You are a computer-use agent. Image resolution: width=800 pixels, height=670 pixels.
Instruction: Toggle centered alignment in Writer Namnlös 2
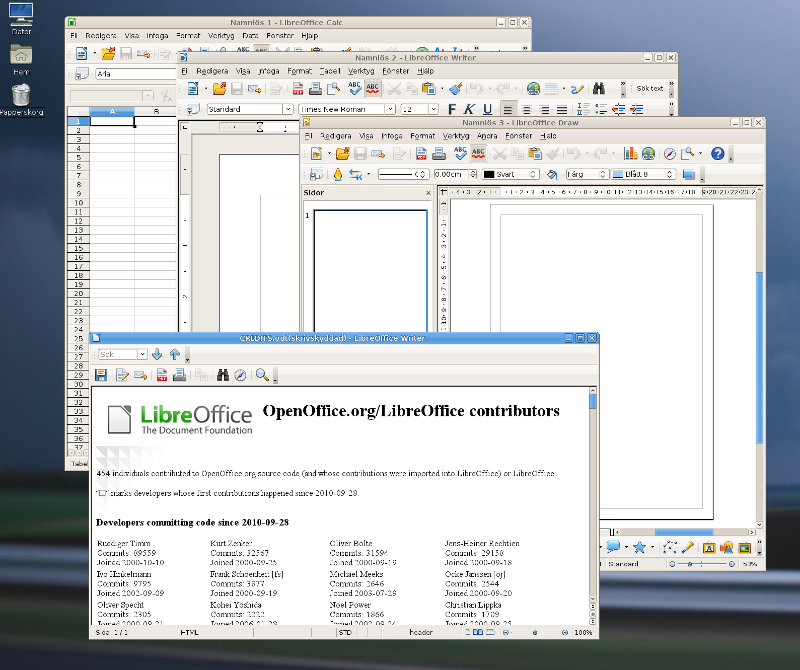coord(527,109)
